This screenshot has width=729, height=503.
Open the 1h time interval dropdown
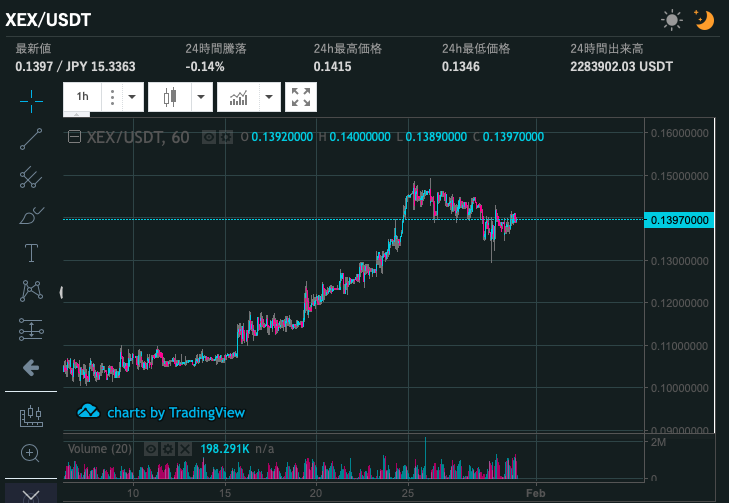tap(83, 97)
